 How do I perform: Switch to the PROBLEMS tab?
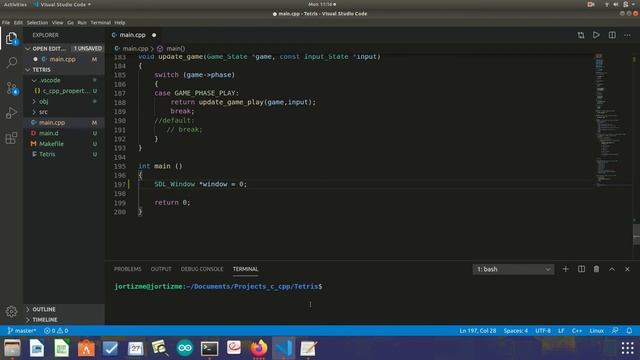127,269
